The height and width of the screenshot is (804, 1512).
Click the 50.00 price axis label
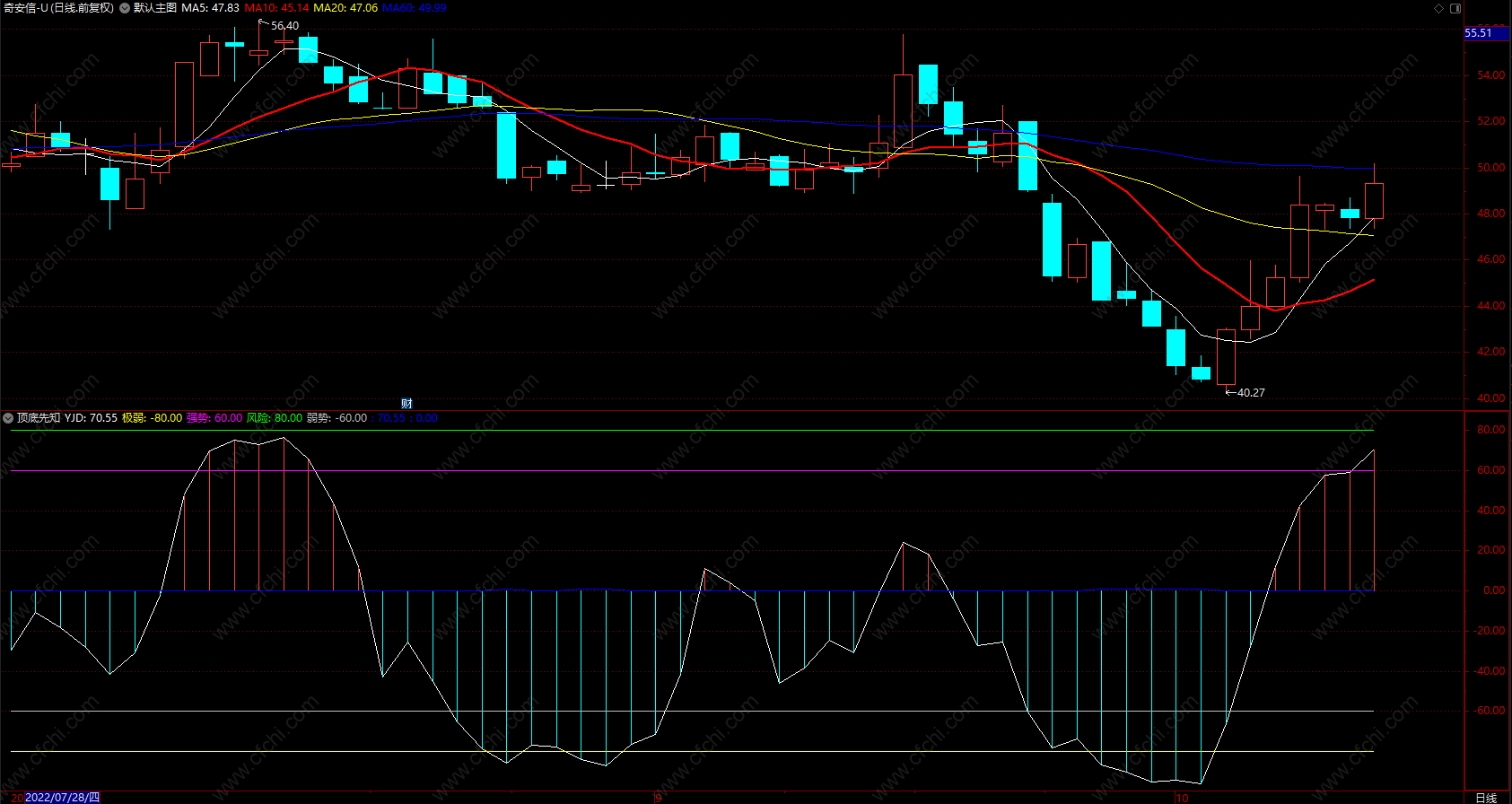coord(1491,168)
